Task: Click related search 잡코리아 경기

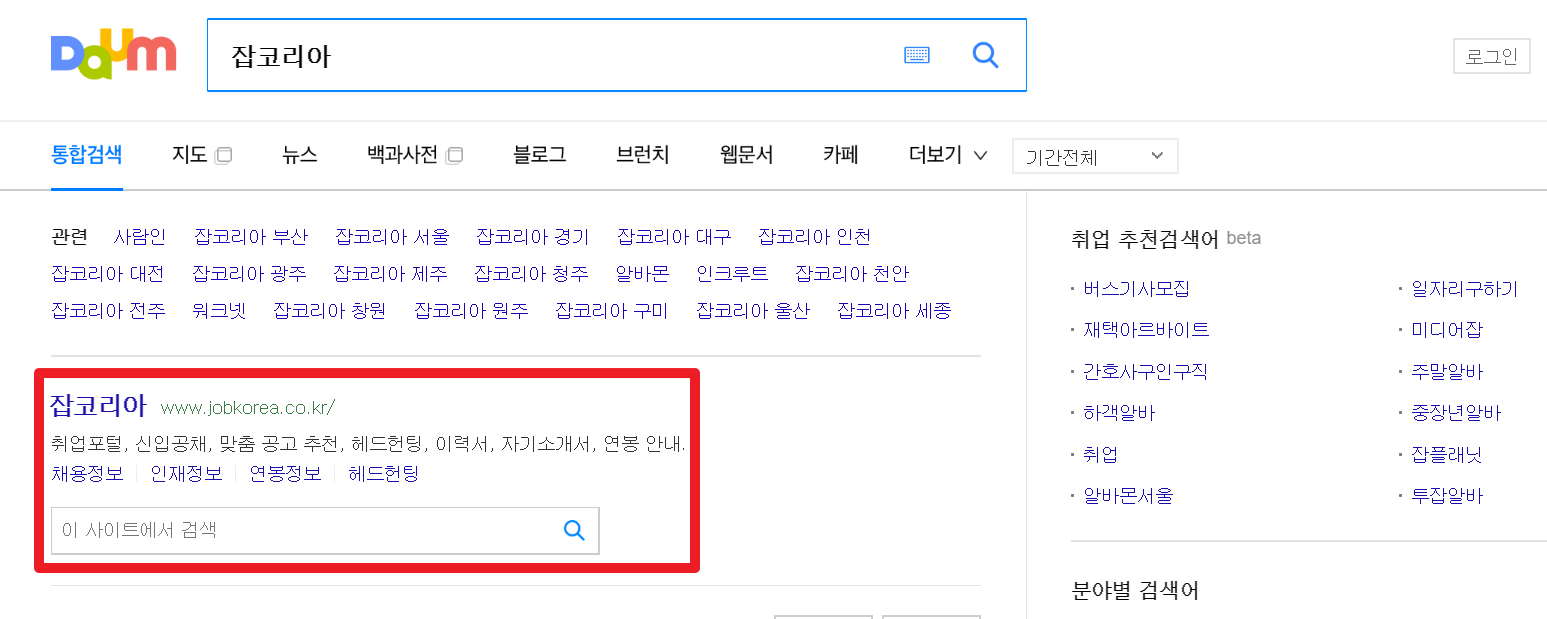Action: (x=533, y=237)
